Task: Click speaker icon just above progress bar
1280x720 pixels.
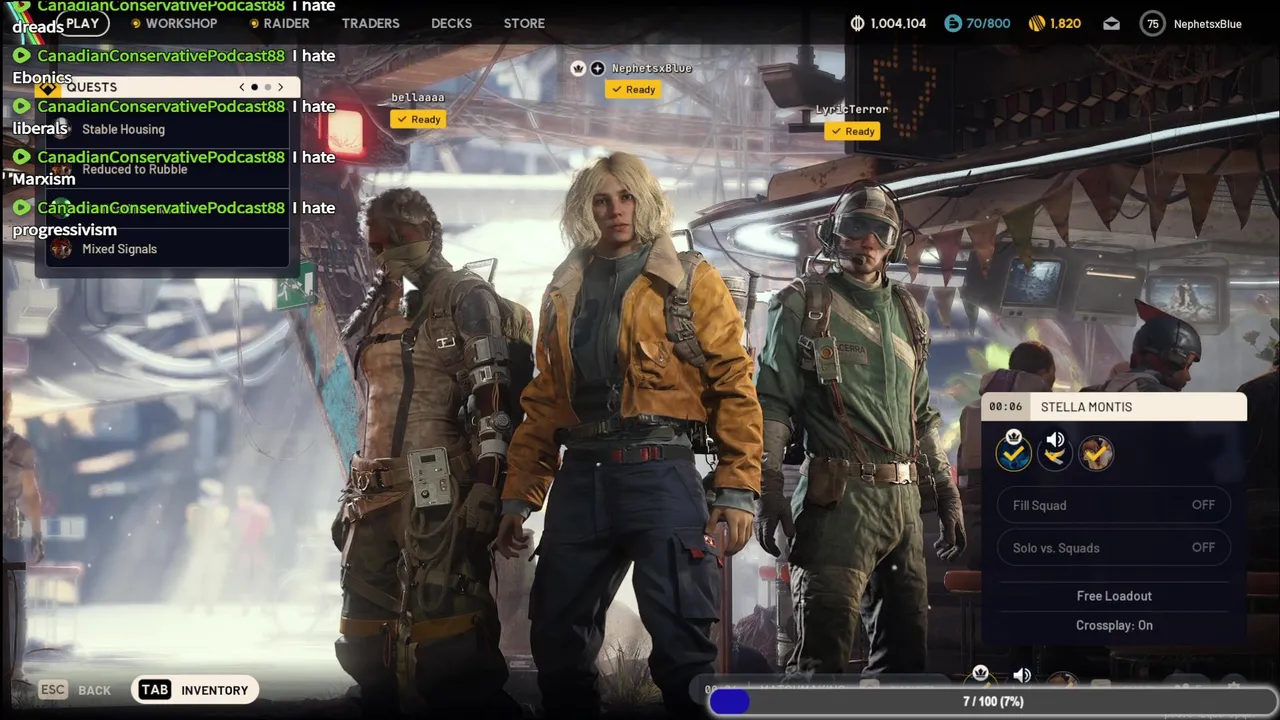Action: click(x=1022, y=676)
